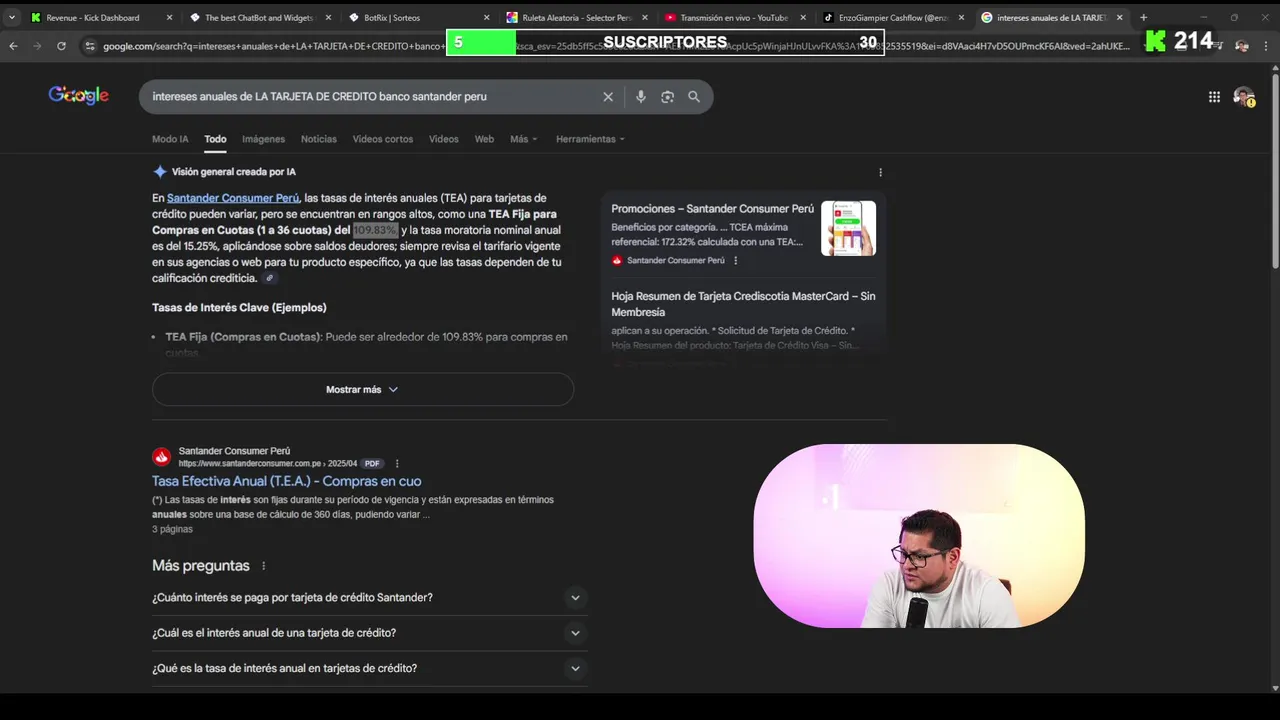Go back to the previous page
This screenshot has height=720, width=1280.
14,46
